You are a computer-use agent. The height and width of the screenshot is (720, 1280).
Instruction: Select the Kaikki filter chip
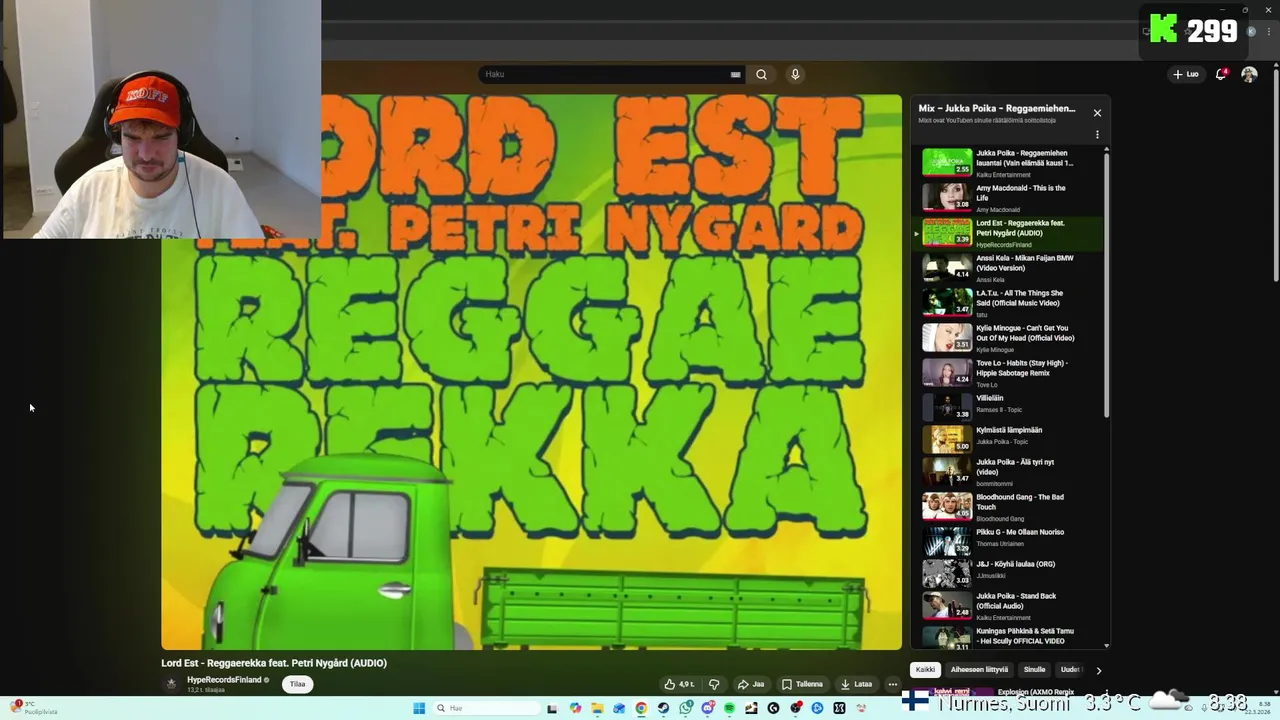pos(925,670)
